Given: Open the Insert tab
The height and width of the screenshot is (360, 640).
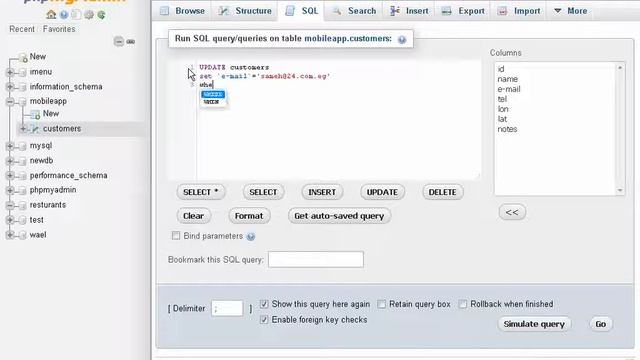Looking at the screenshot, I should coord(409,11).
